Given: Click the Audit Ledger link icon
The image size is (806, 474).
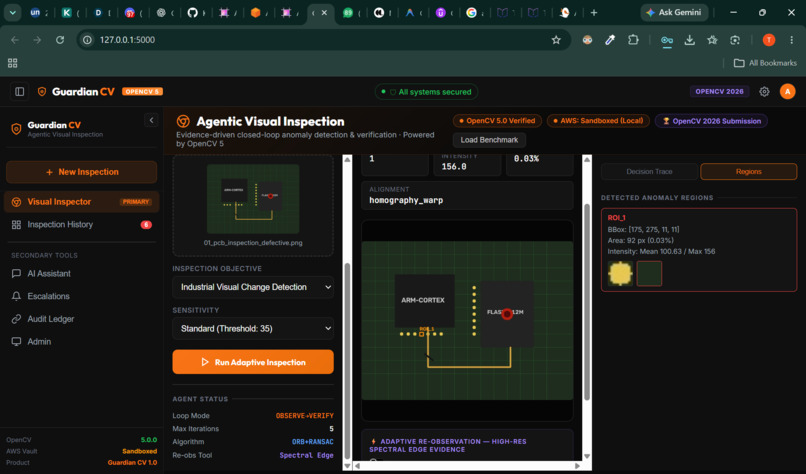Looking at the screenshot, I should coord(16,319).
